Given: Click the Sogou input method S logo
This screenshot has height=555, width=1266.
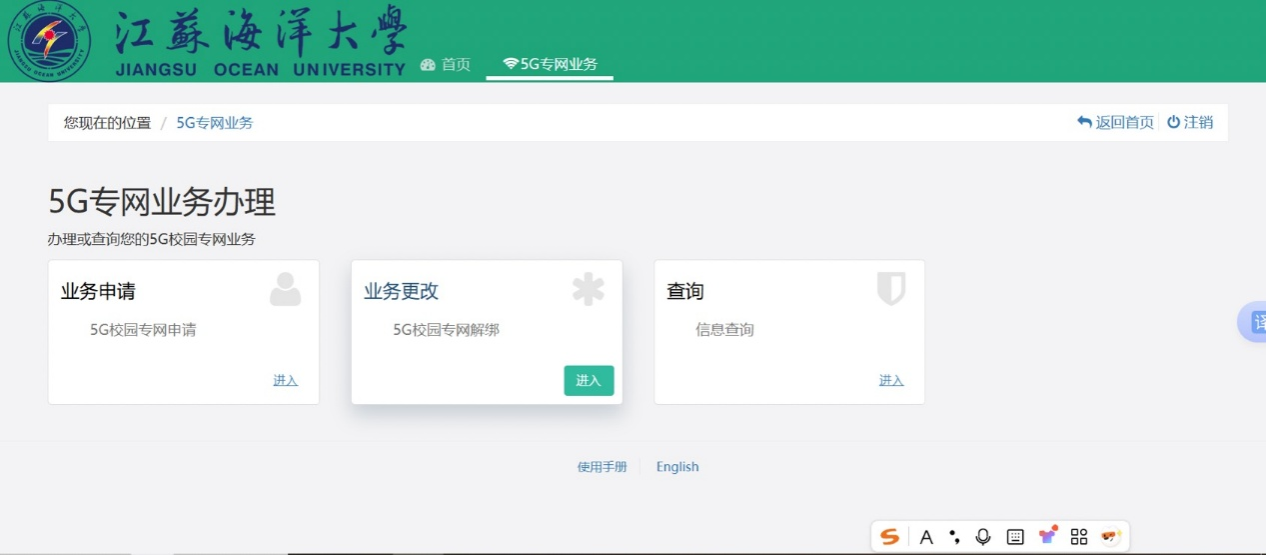Looking at the screenshot, I should (889, 537).
